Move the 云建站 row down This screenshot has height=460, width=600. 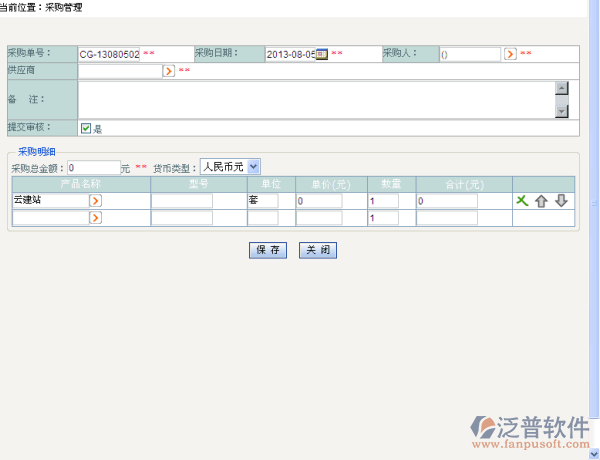pos(561,201)
